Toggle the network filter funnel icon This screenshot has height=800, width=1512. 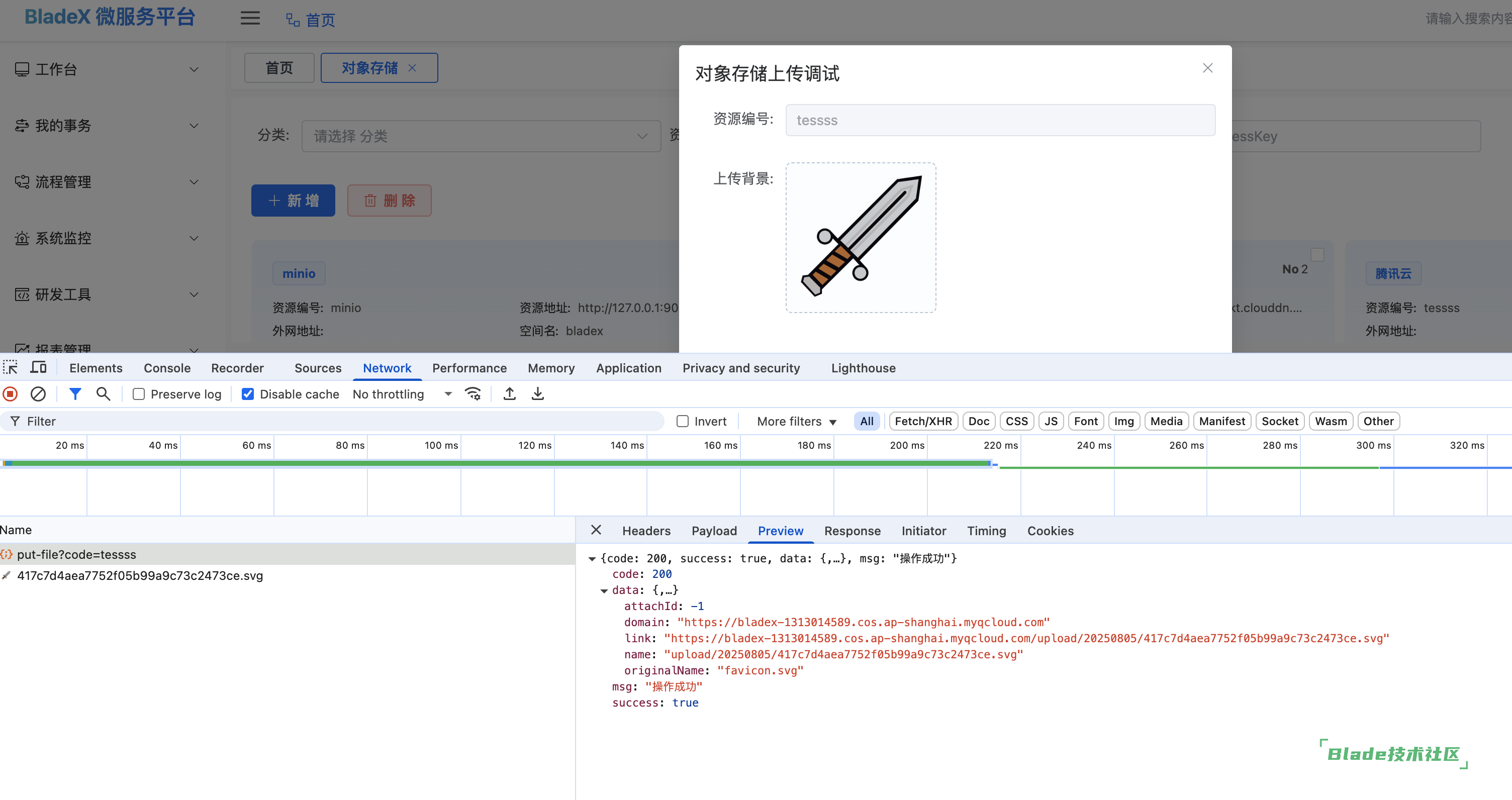(75, 394)
